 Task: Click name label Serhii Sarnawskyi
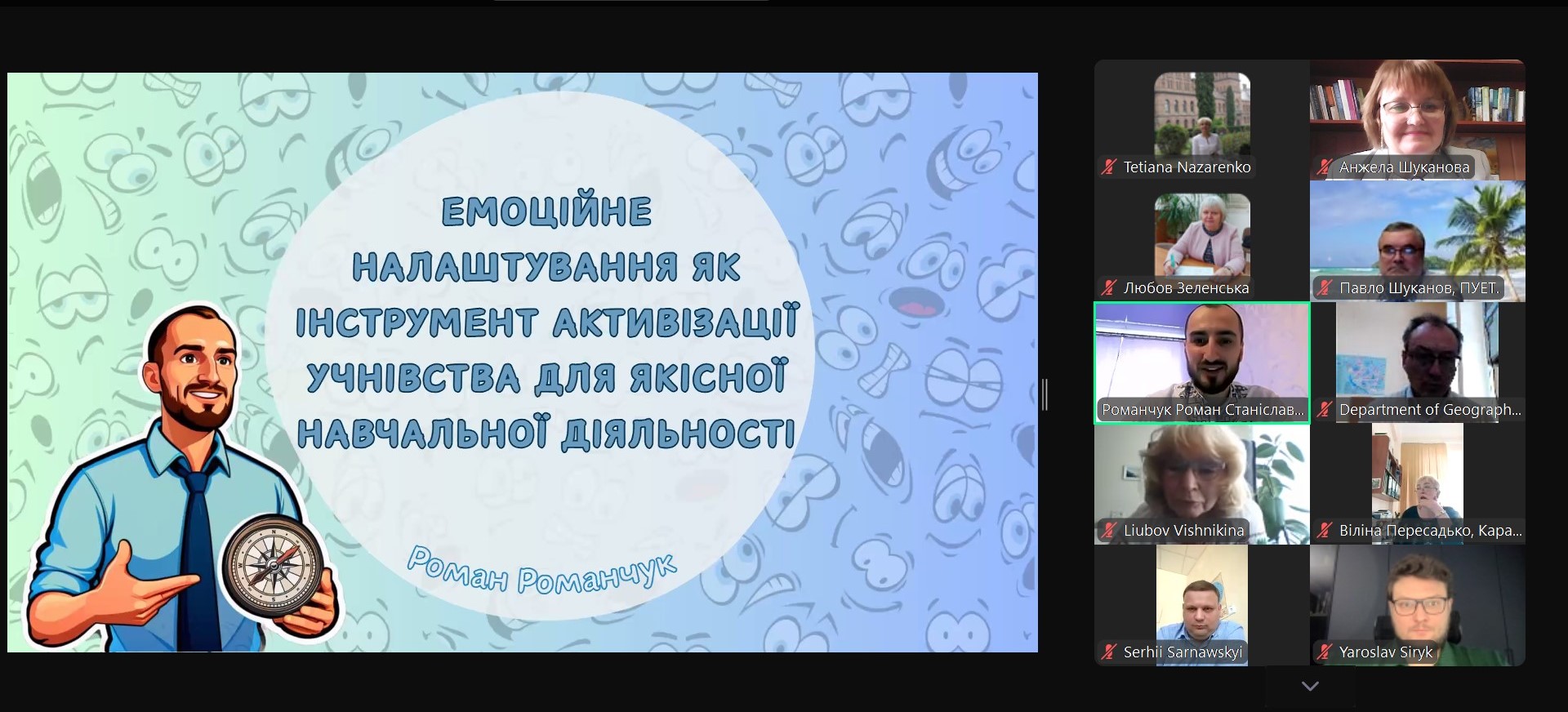point(1183,652)
